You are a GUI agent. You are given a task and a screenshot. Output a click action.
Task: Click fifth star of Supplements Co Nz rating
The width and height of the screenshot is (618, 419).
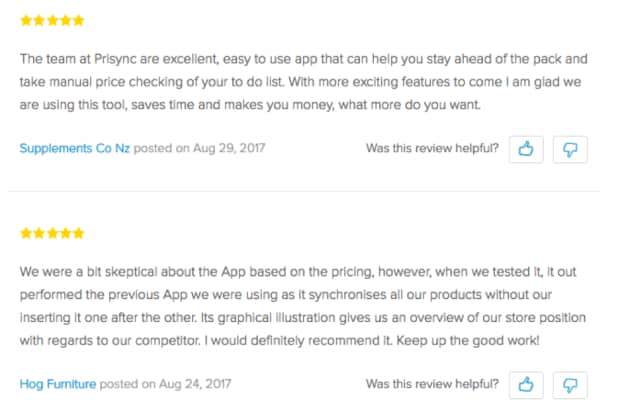(78, 20)
